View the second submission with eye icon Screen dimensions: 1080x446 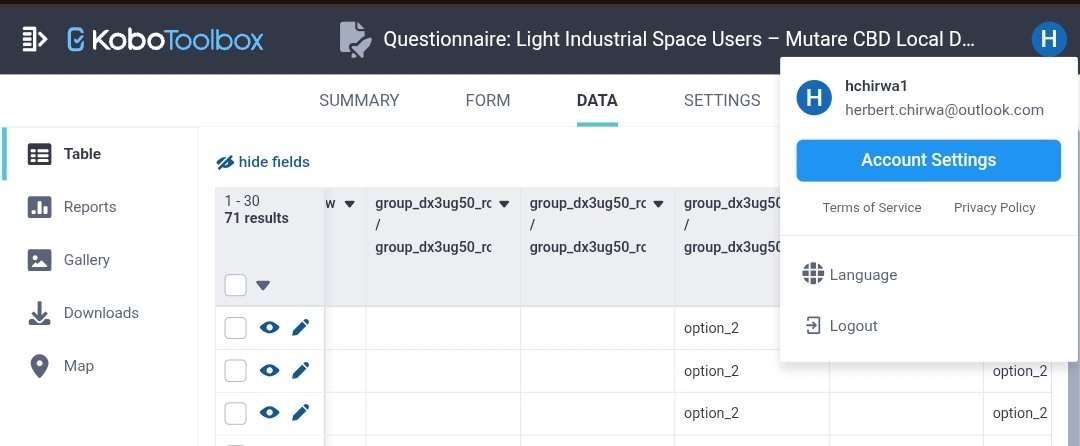269,371
